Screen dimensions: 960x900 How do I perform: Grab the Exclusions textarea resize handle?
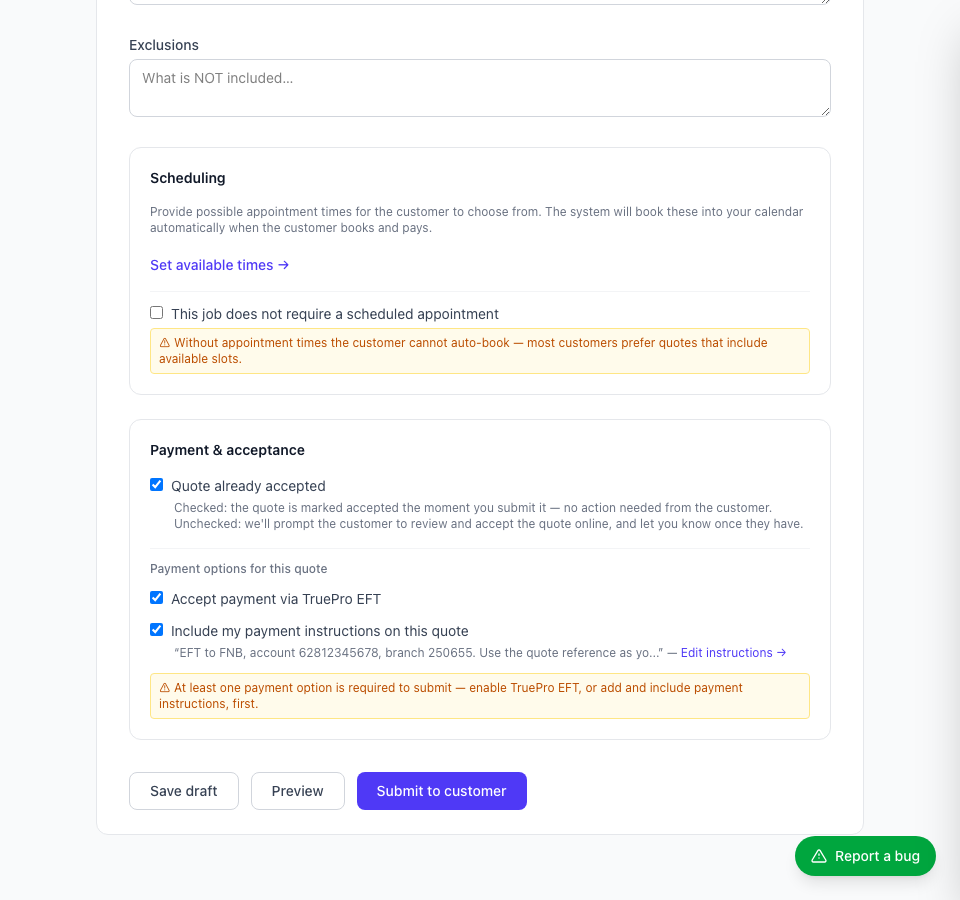pos(825,111)
